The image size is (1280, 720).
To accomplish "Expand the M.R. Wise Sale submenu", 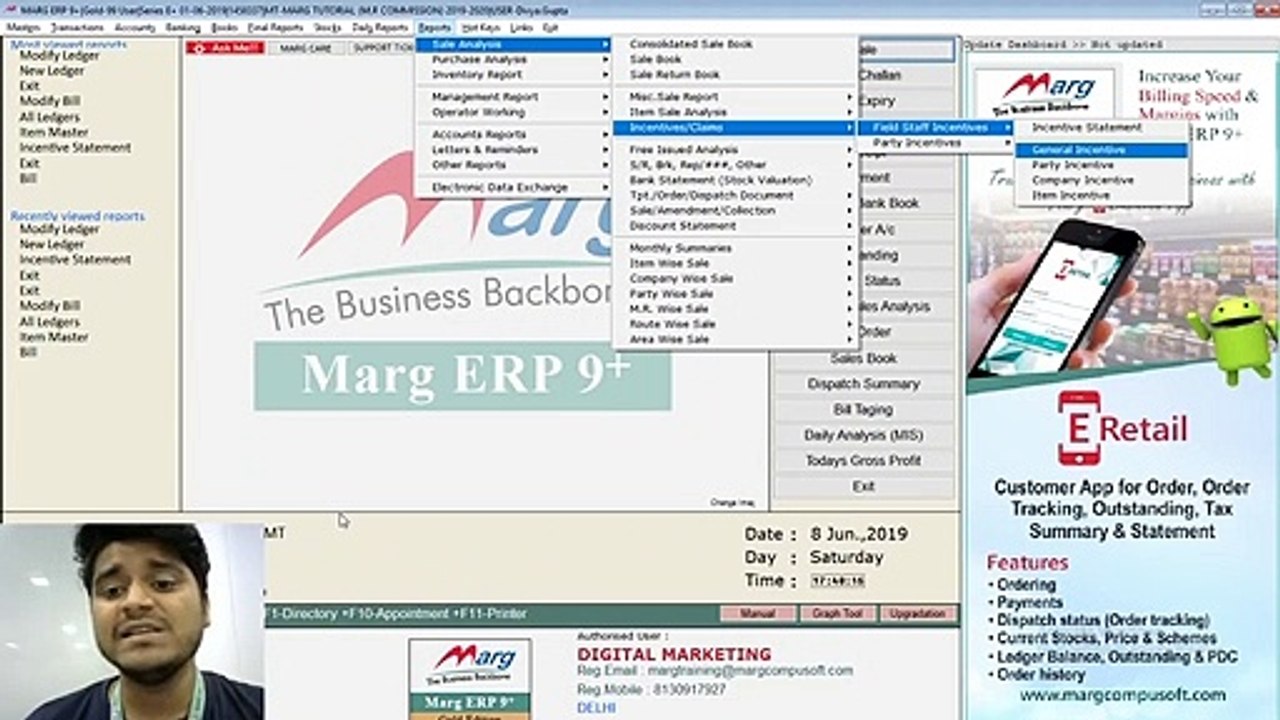I will (735, 310).
